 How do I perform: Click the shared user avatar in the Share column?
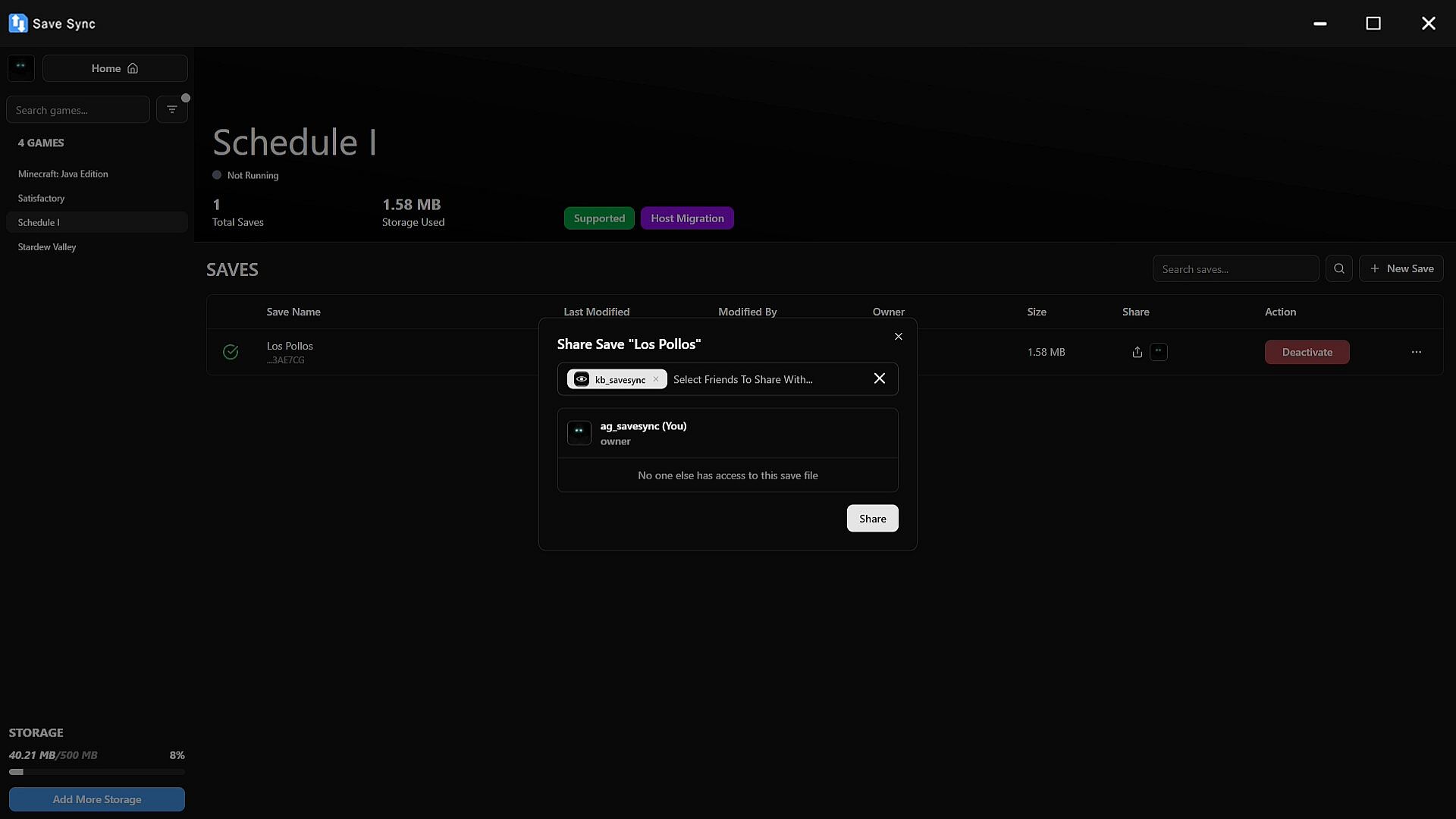(1159, 352)
